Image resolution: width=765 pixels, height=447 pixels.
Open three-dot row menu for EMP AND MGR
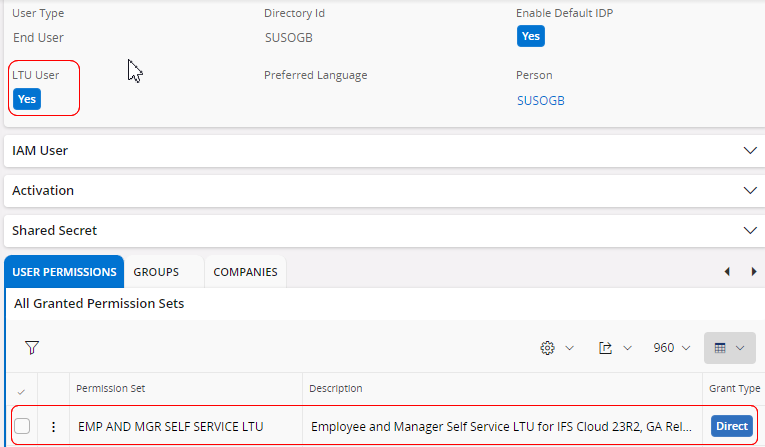[53, 427]
